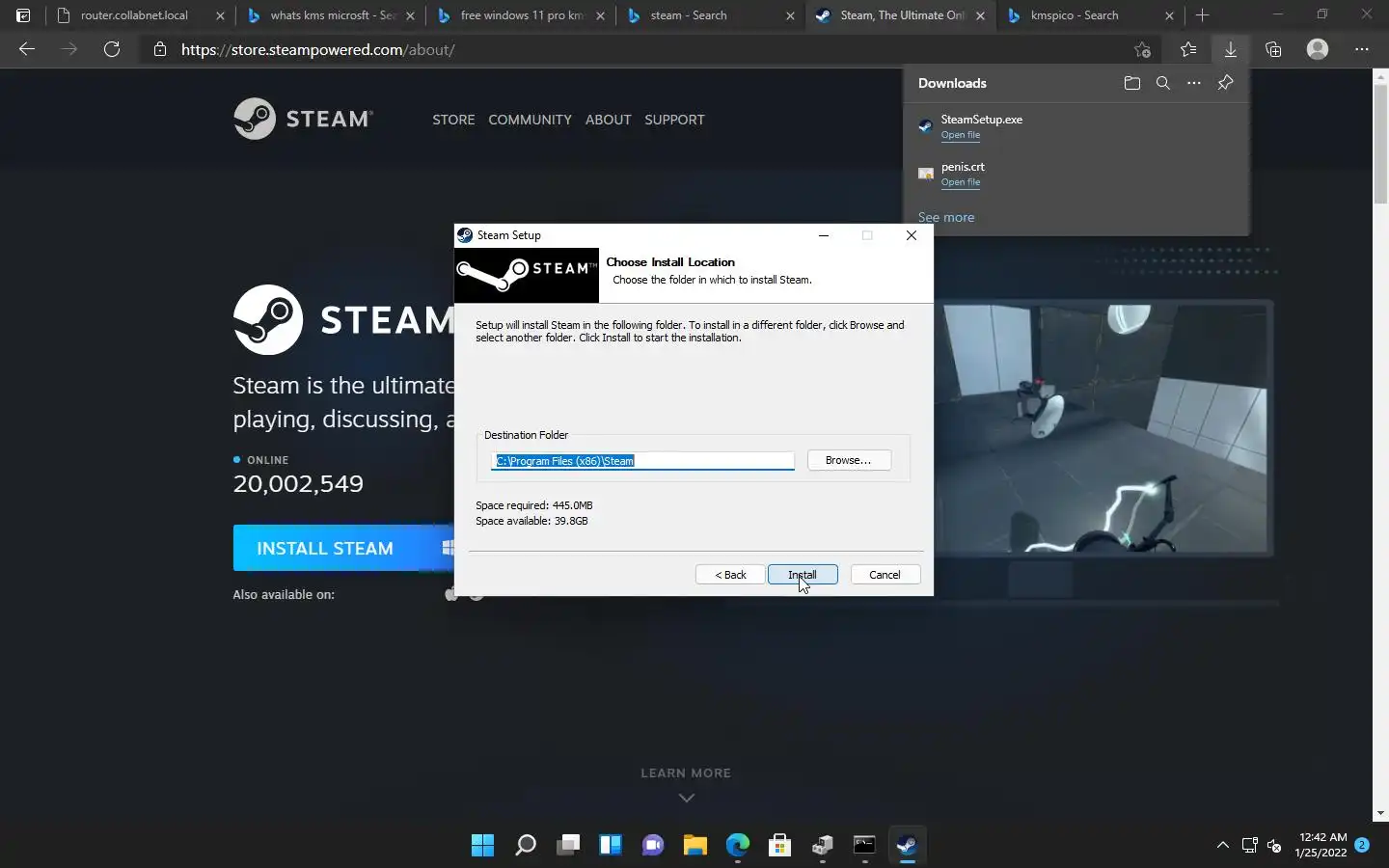1389x868 pixels.
Task: Open Widgets on taskbar
Action: point(610,846)
